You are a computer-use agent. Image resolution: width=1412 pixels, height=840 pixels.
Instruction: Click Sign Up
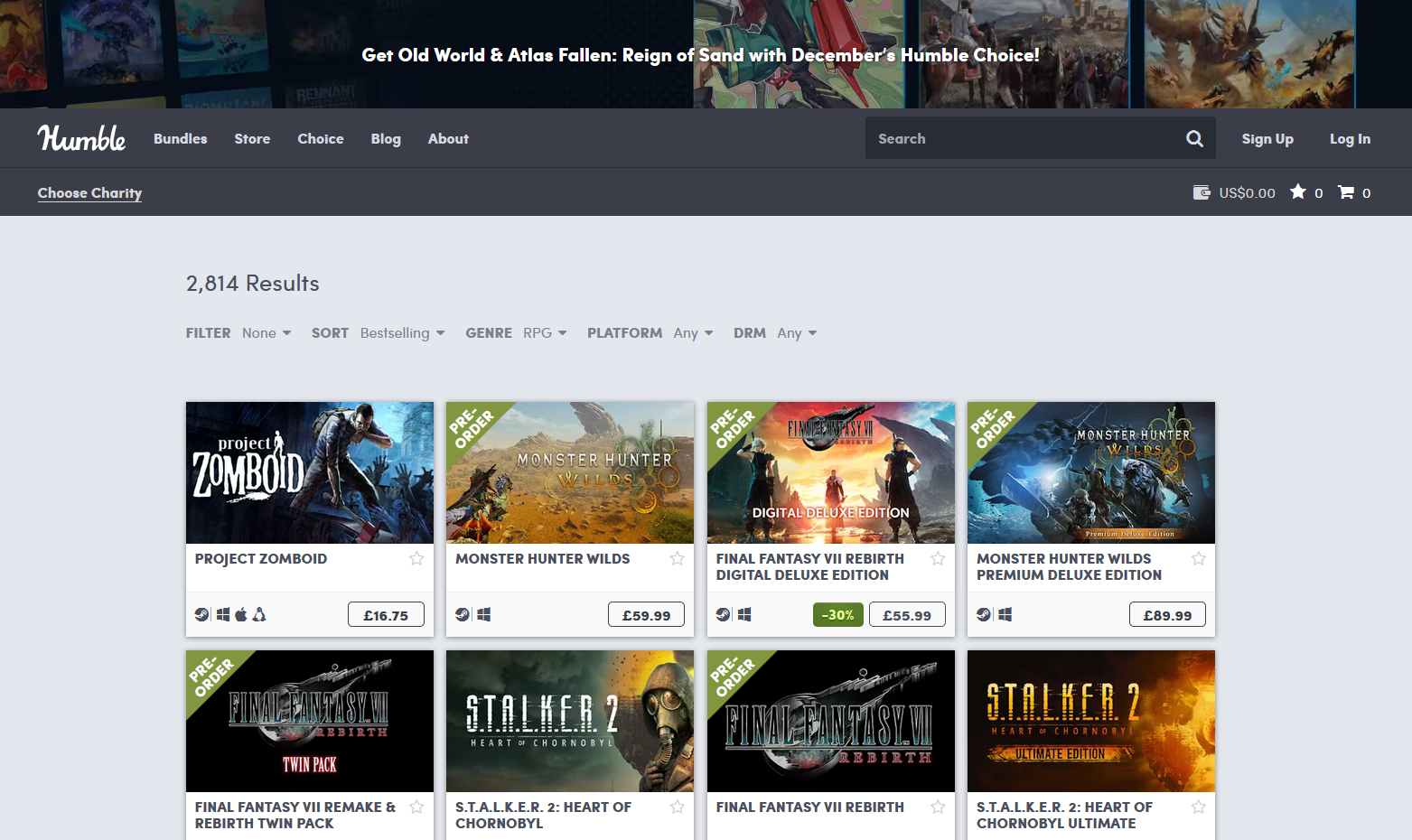pos(1267,138)
